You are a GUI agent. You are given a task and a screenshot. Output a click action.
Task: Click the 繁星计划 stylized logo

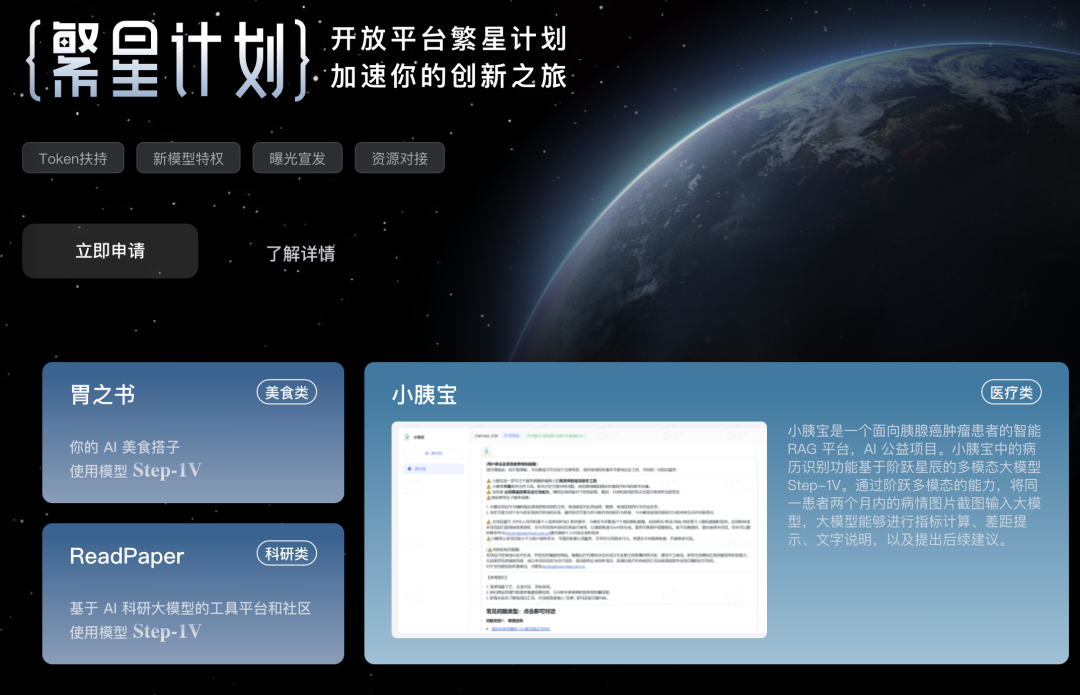tap(167, 61)
